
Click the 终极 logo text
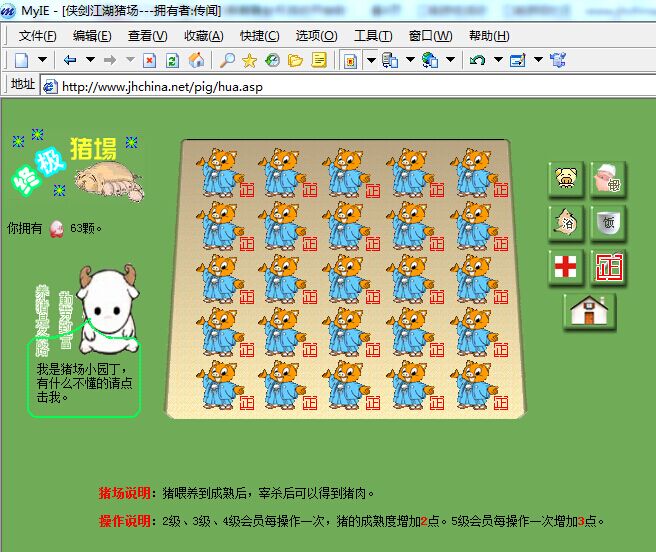(38, 171)
